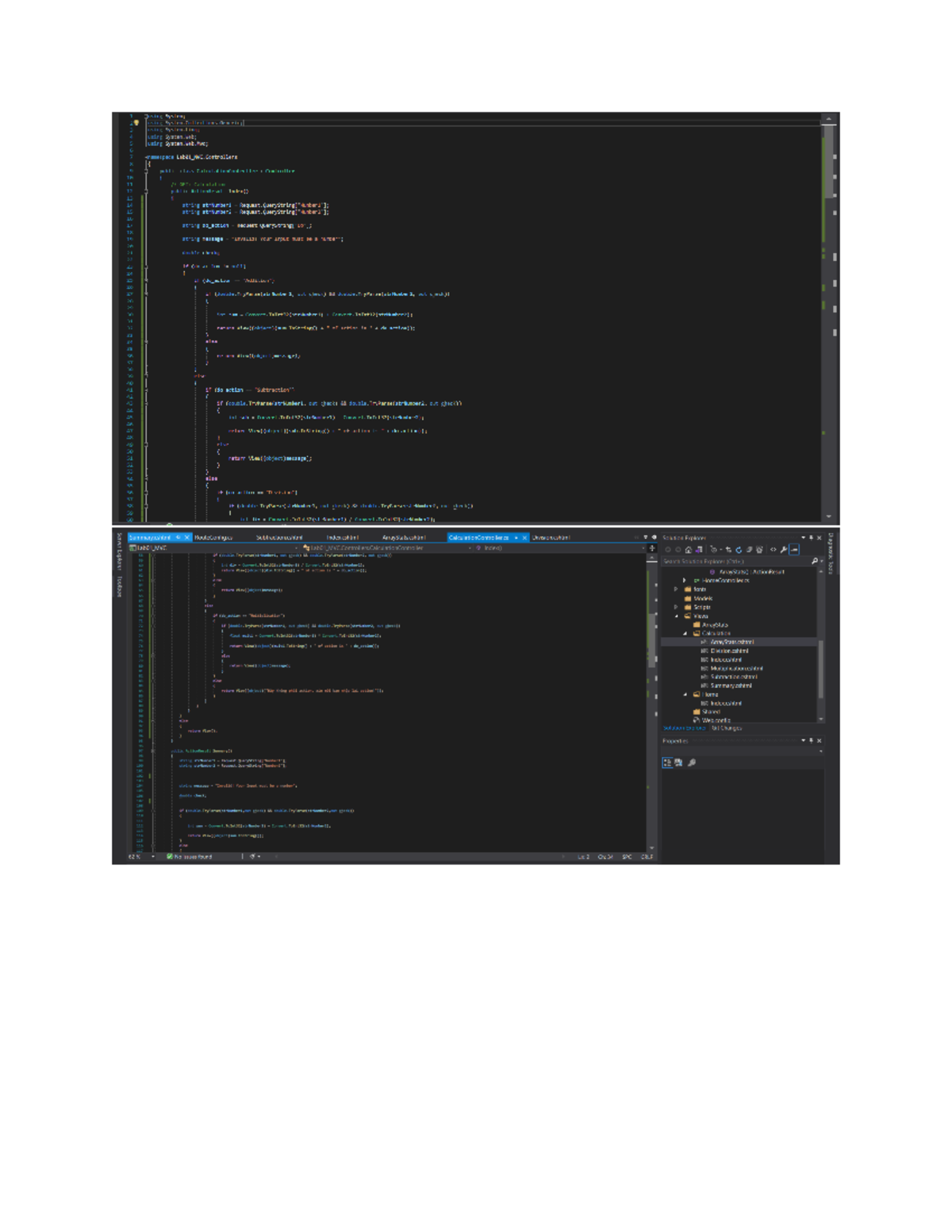The image size is (952, 1232).
Task: Open project Properties with the wrench icon
Action: click(x=784, y=550)
